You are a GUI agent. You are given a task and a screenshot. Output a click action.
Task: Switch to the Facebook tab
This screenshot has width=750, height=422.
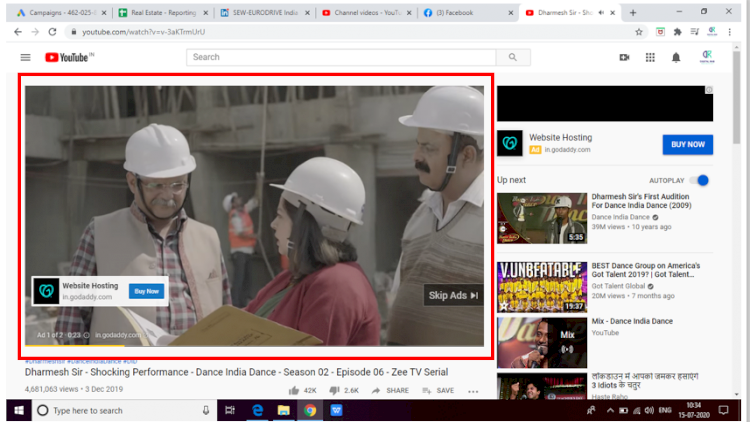[460, 13]
